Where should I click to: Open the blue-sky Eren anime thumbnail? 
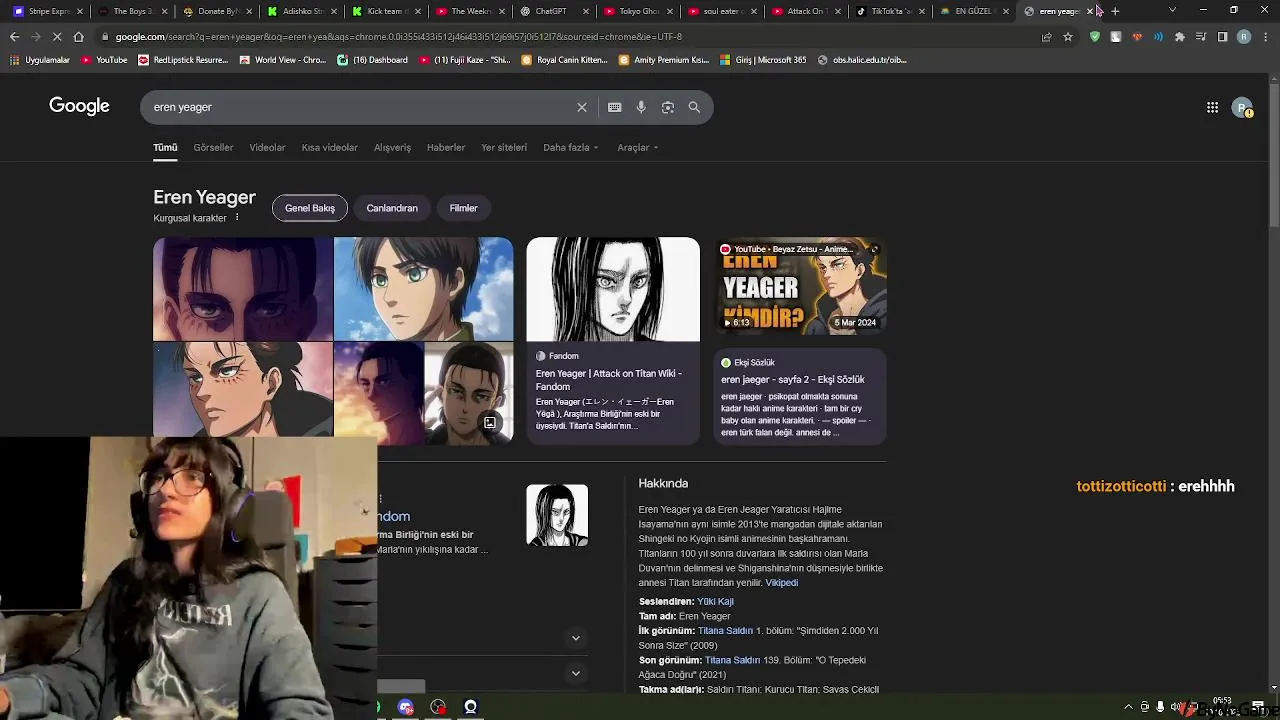423,289
